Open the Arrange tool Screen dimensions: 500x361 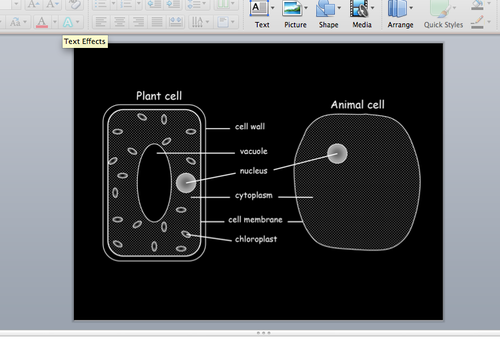pyautogui.click(x=398, y=9)
